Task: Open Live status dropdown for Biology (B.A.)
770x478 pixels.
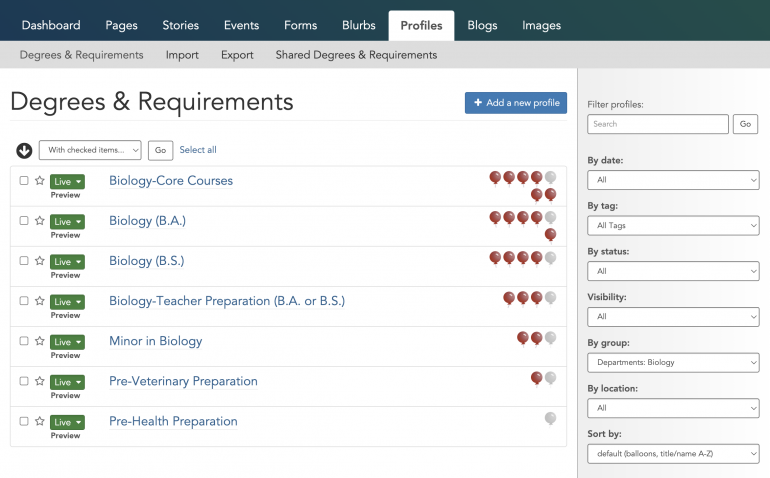Action: [x=67, y=222]
